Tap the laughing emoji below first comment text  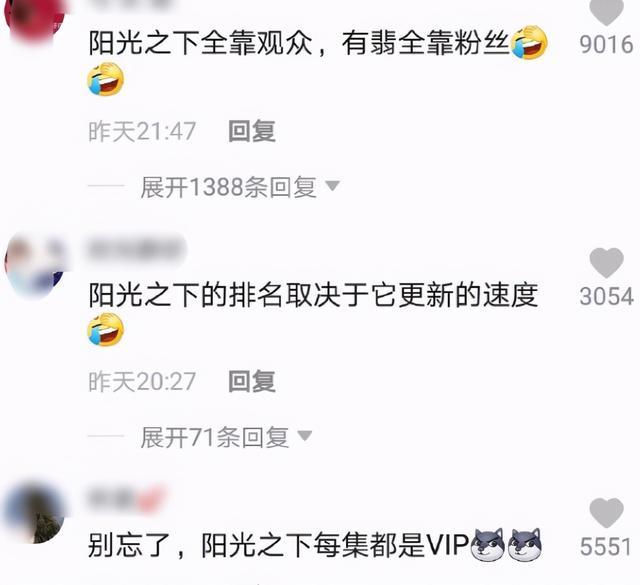pyautogui.click(x=105, y=79)
